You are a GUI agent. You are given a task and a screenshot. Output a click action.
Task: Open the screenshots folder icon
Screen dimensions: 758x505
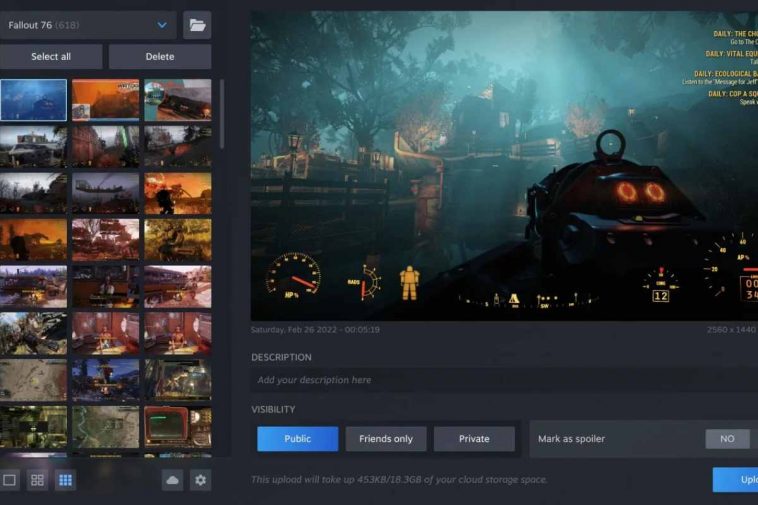[197, 25]
